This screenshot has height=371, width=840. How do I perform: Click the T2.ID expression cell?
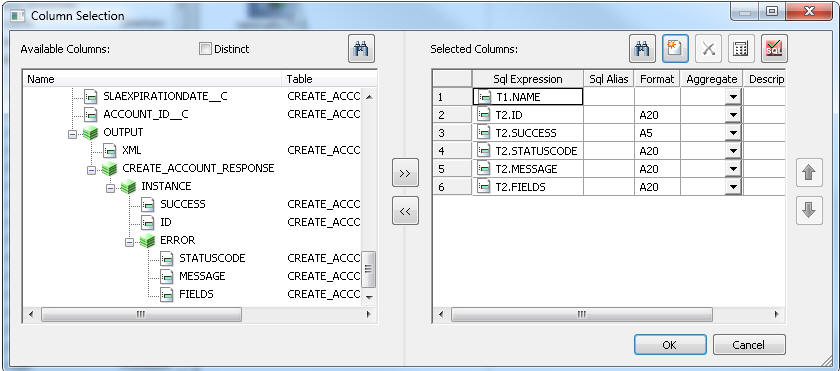(x=528, y=115)
